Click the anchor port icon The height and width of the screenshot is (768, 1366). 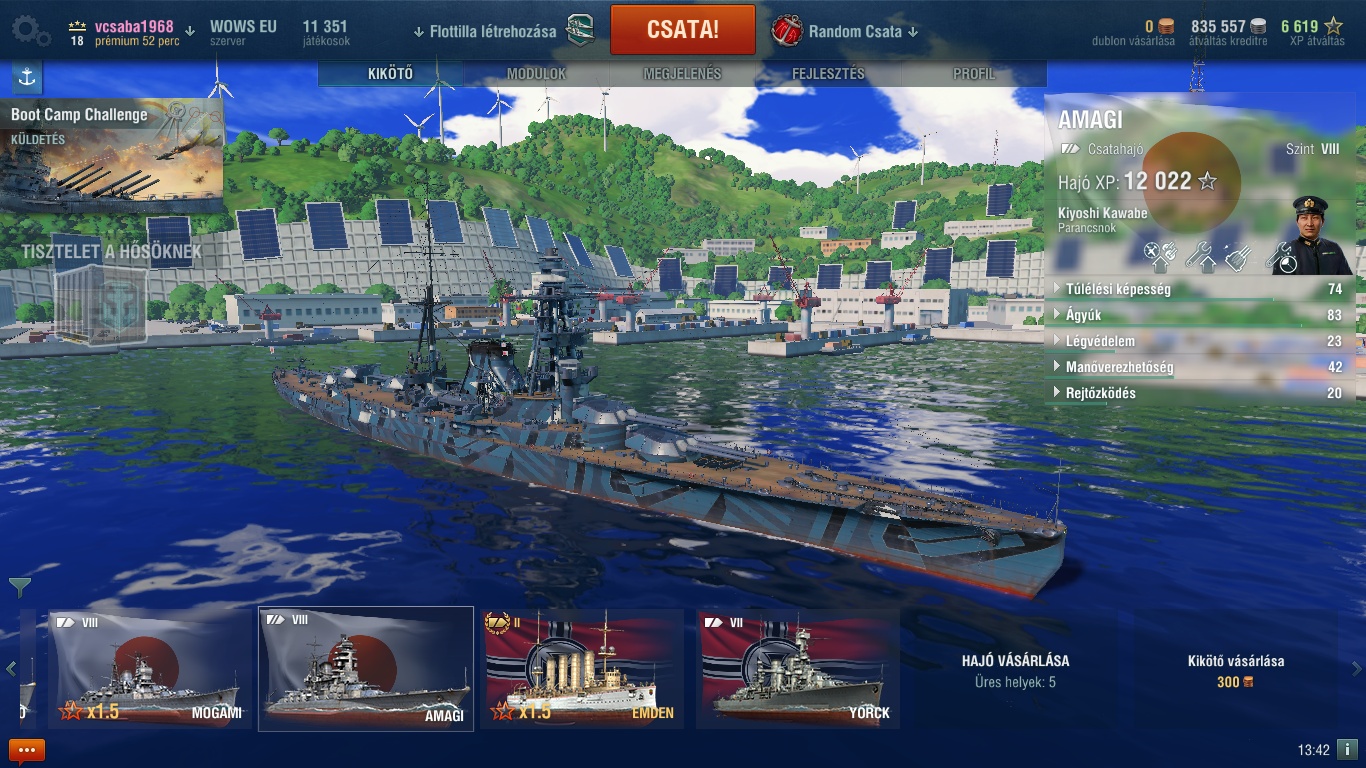tap(27, 78)
